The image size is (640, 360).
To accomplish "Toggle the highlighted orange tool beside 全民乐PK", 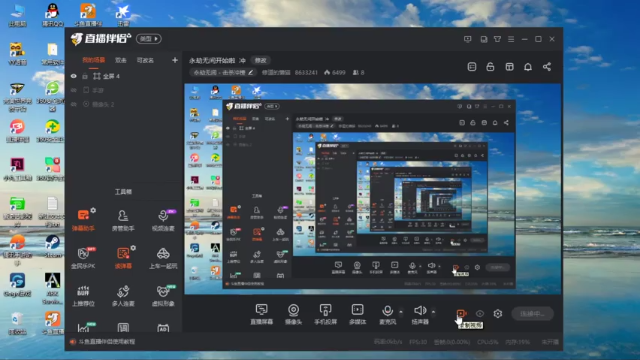I will click(x=123, y=257).
